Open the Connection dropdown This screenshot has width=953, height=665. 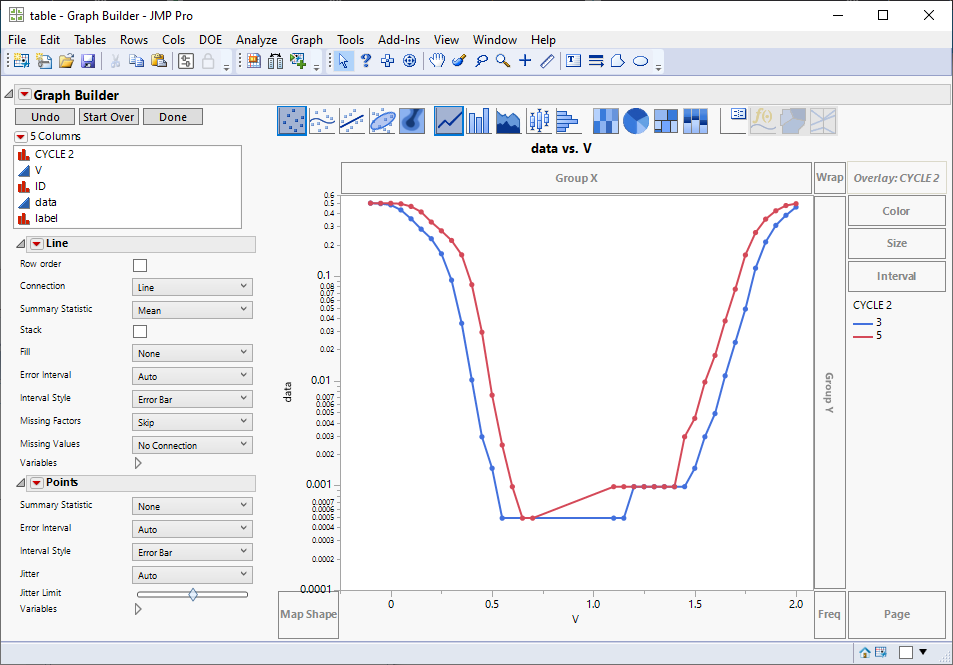[x=192, y=287]
